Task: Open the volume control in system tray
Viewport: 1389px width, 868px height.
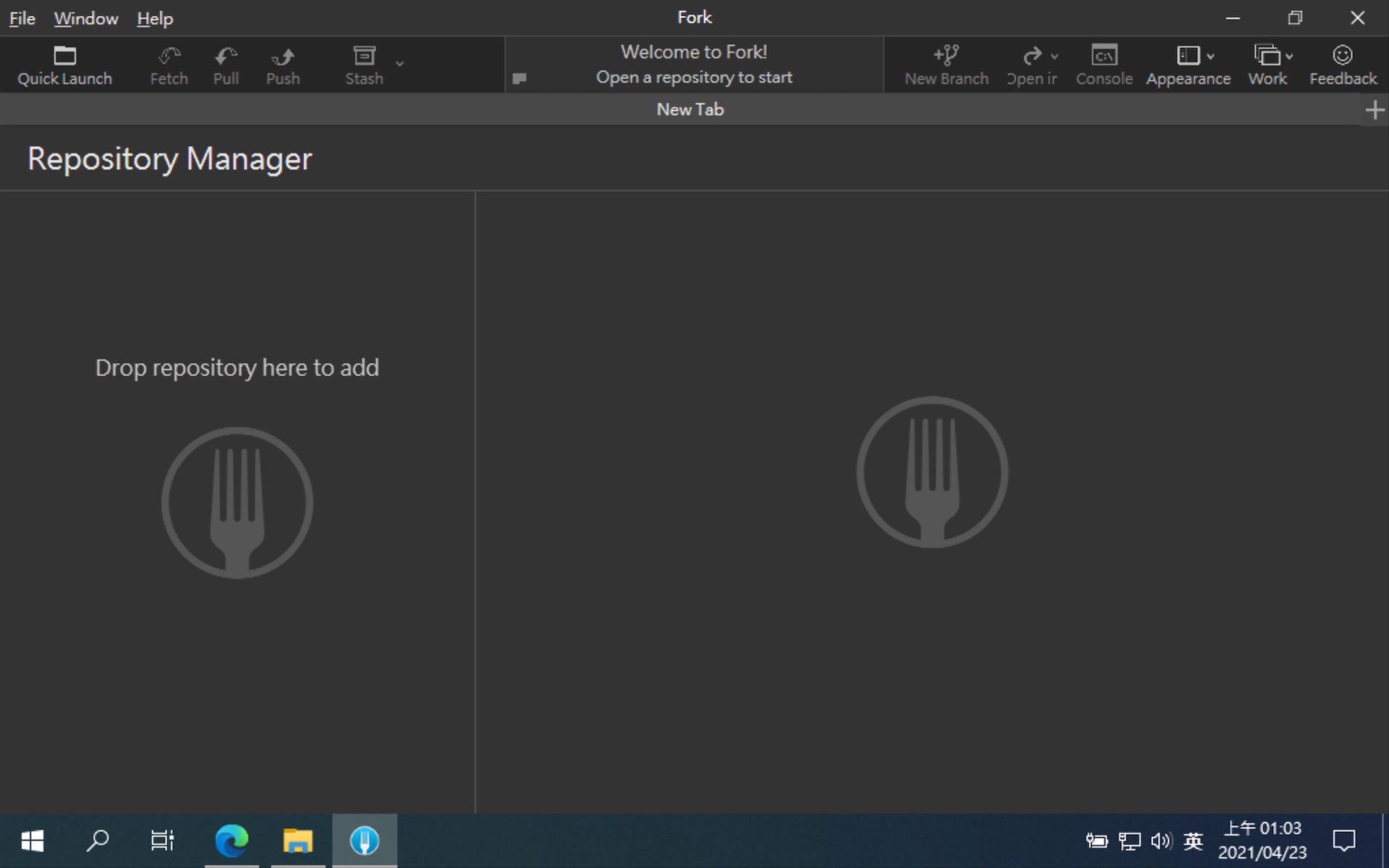Action: coord(1161,841)
